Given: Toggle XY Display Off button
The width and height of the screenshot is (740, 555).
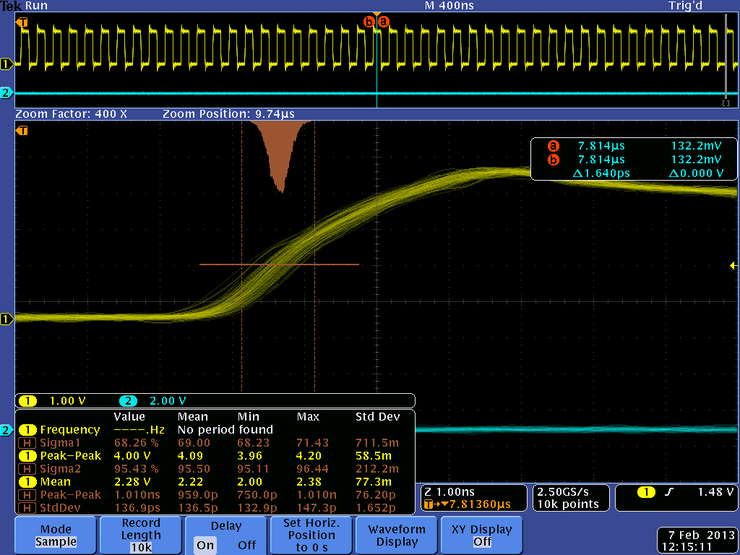Looking at the screenshot, I should (x=481, y=535).
